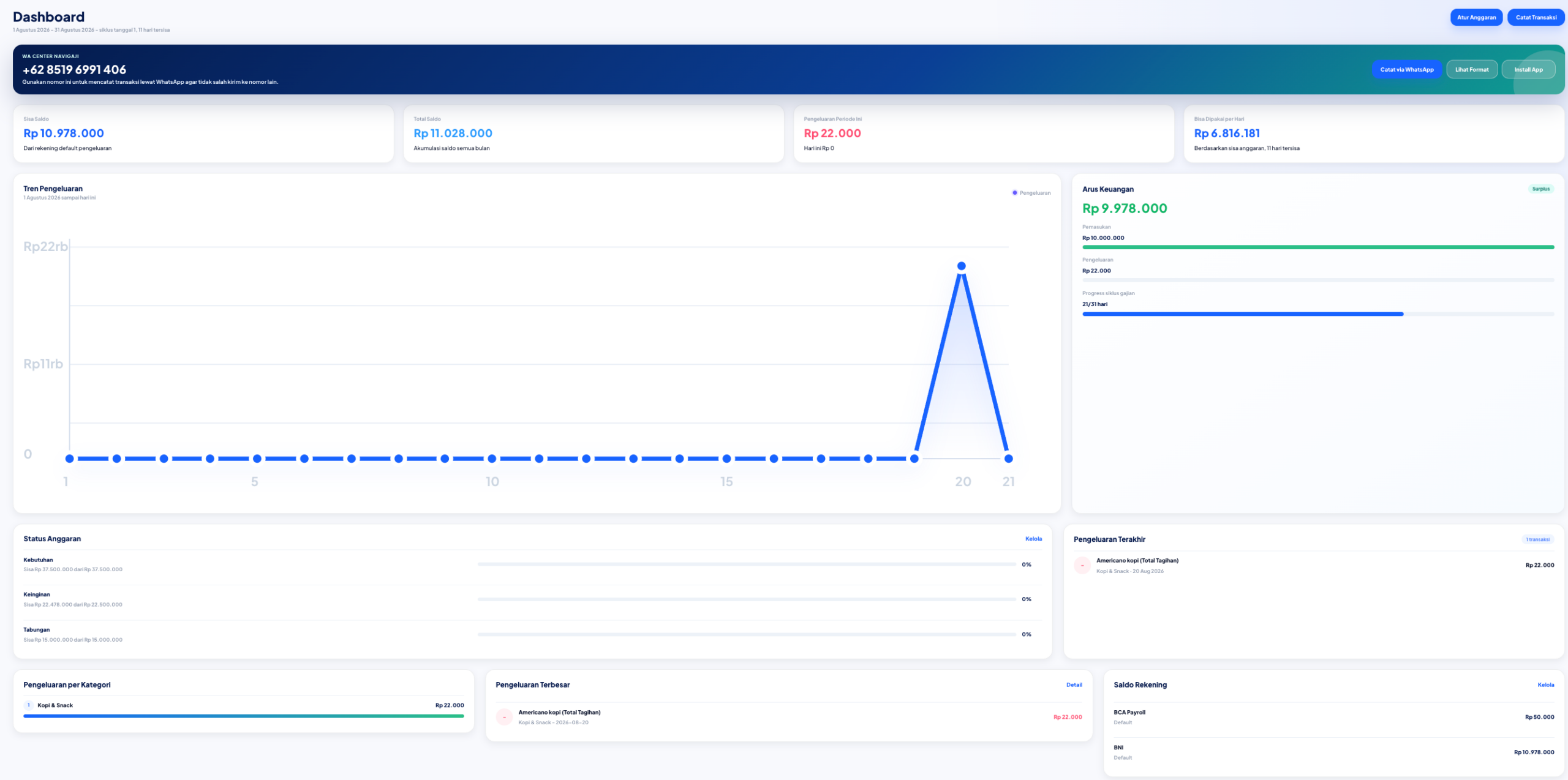Open Catat Transaksi from the header
Image resolution: width=1568 pixels, height=780 pixels.
[x=1536, y=17]
